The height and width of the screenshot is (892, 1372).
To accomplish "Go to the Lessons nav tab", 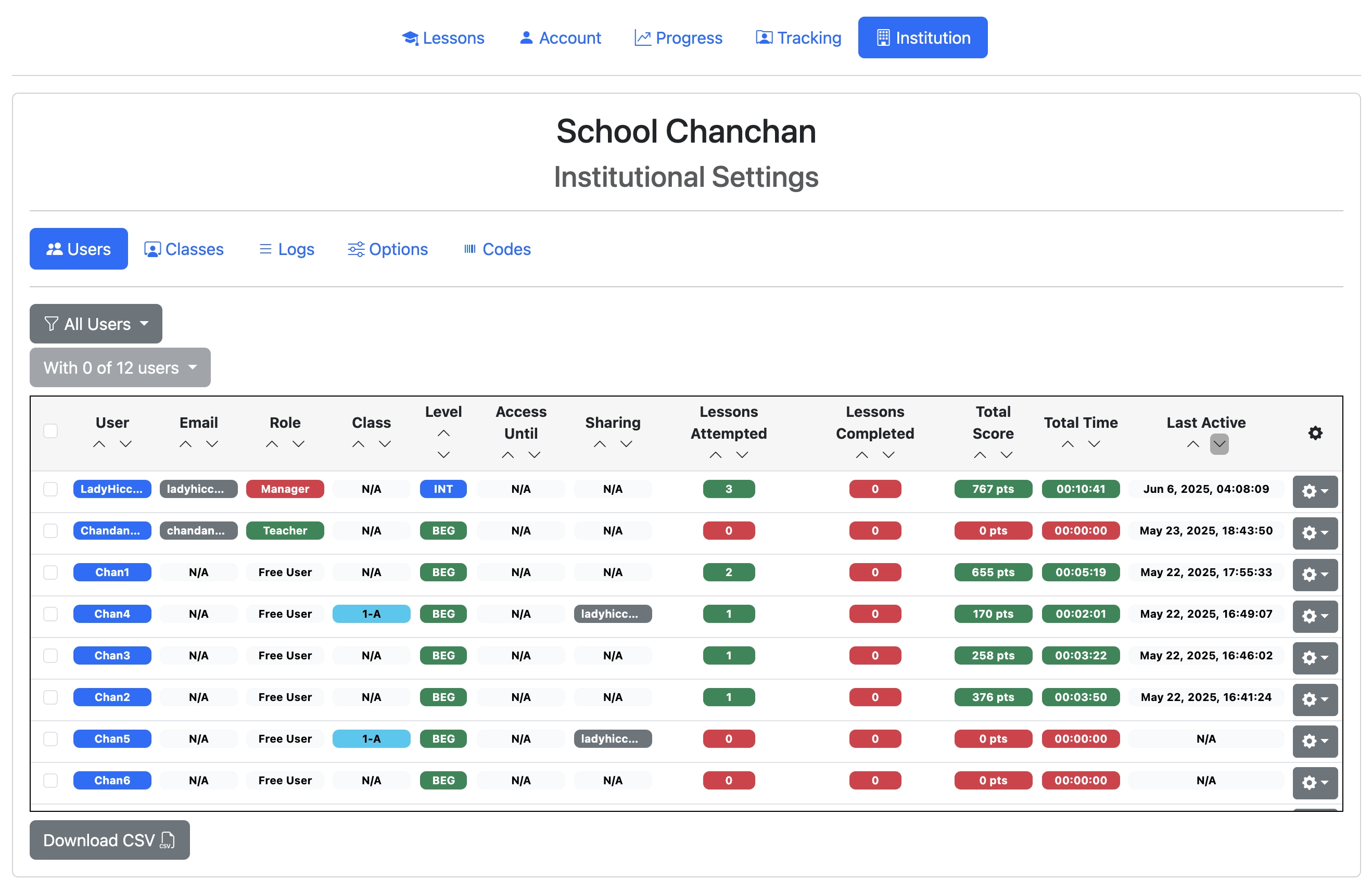I will pos(443,37).
